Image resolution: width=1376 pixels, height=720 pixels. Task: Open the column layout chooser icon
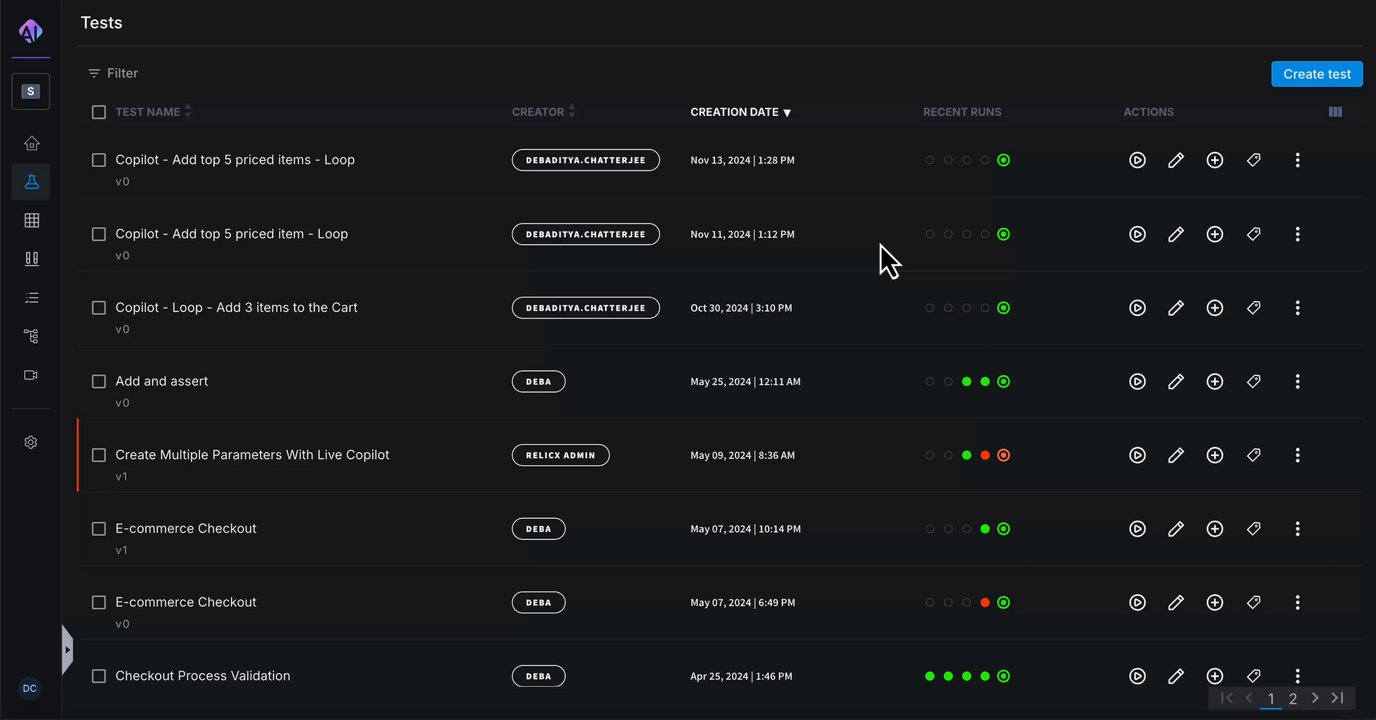tap(1335, 112)
